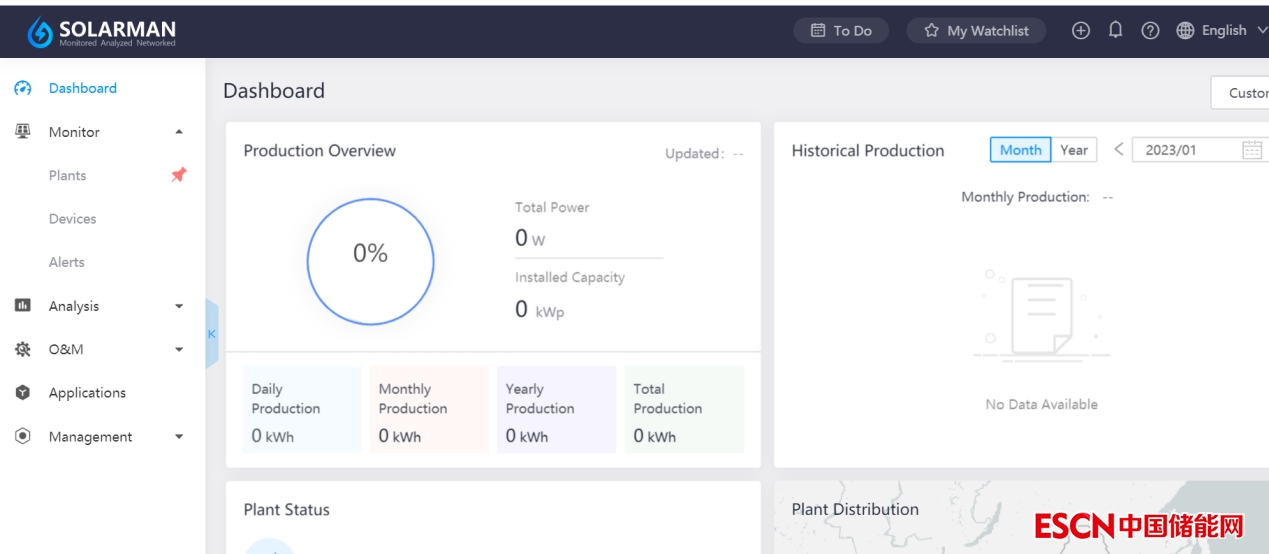Click the globe language icon
The height and width of the screenshot is (554, 1269).
(1185, 31)
